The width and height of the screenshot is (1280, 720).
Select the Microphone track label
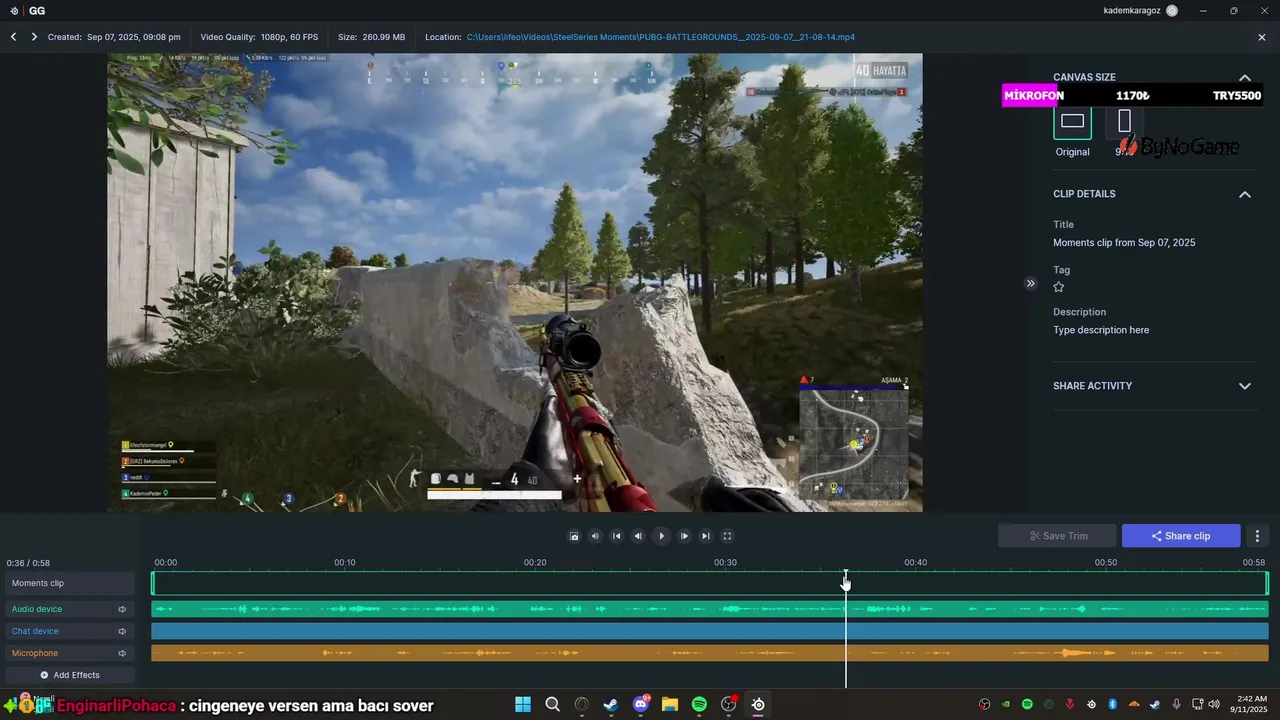(35, 653)
